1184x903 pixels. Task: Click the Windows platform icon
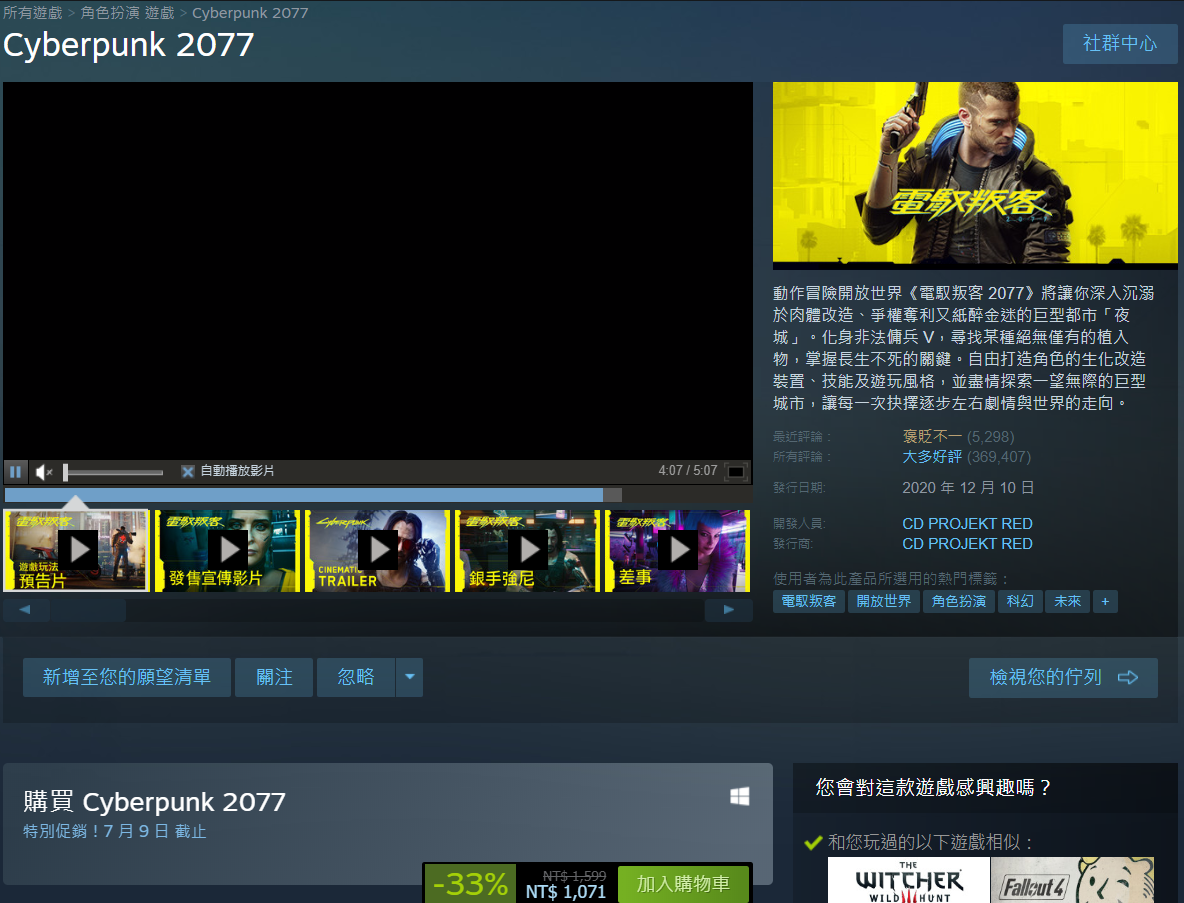click(x=740, y=796)
